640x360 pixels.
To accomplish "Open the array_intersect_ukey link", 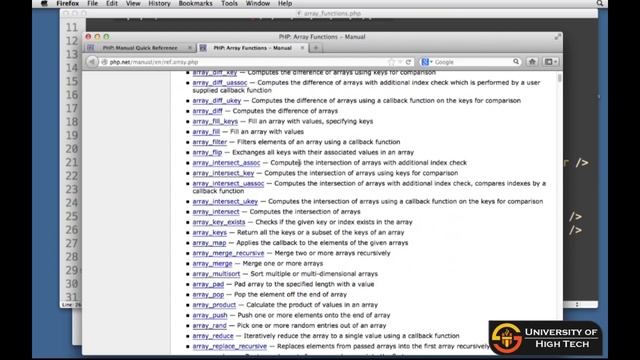I will tap(225, 202).
